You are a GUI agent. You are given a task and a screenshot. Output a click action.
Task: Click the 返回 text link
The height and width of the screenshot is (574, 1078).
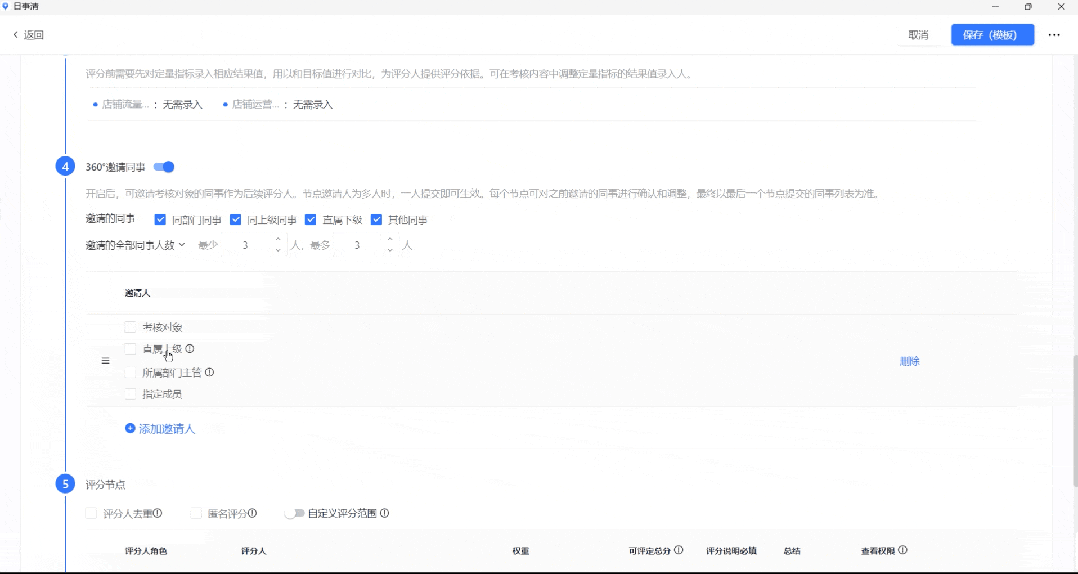34,35
